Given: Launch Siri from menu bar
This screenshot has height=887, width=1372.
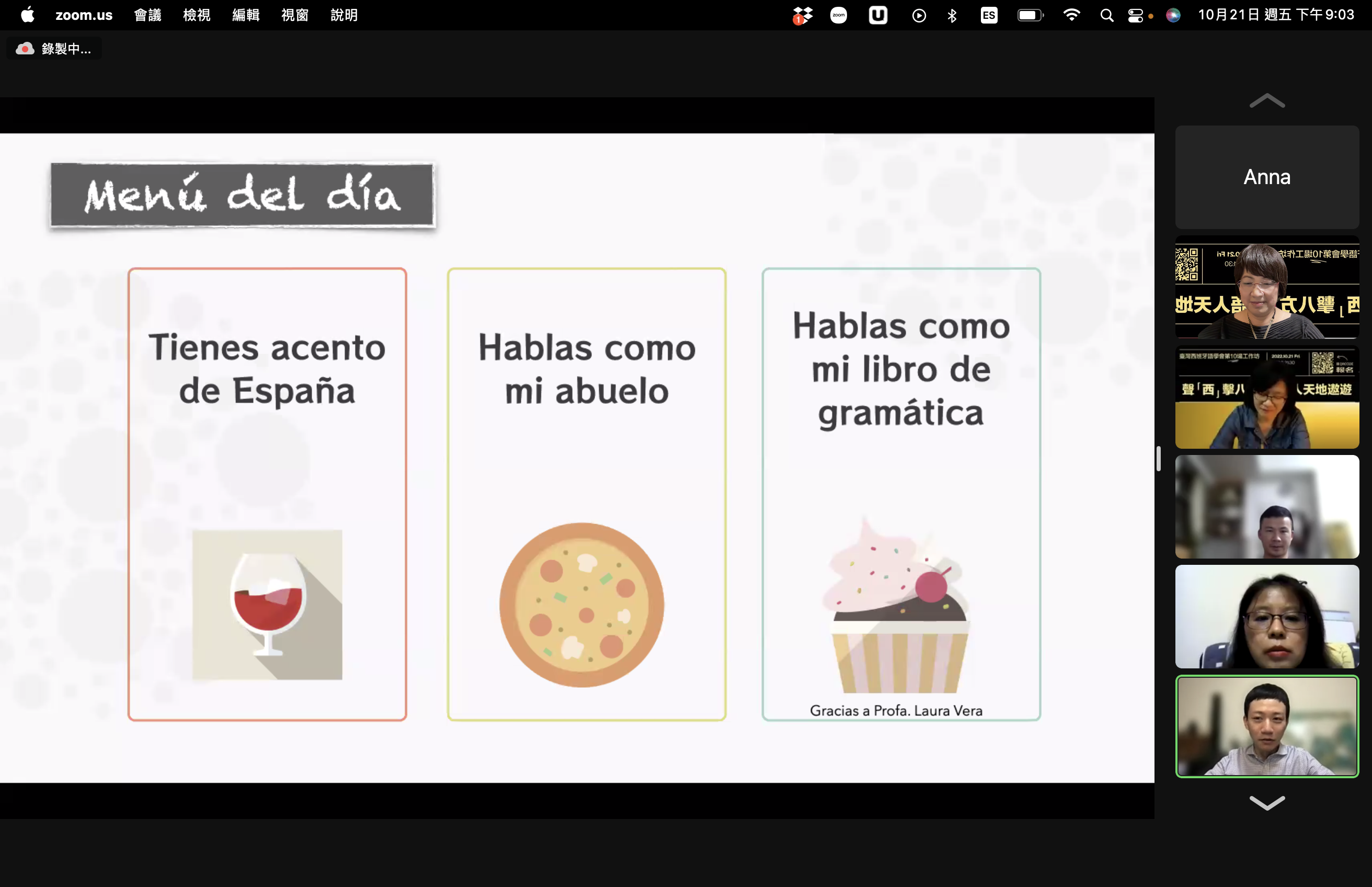Looking at the screenshot, I should pyautogui.click(x=1173, y=16).
